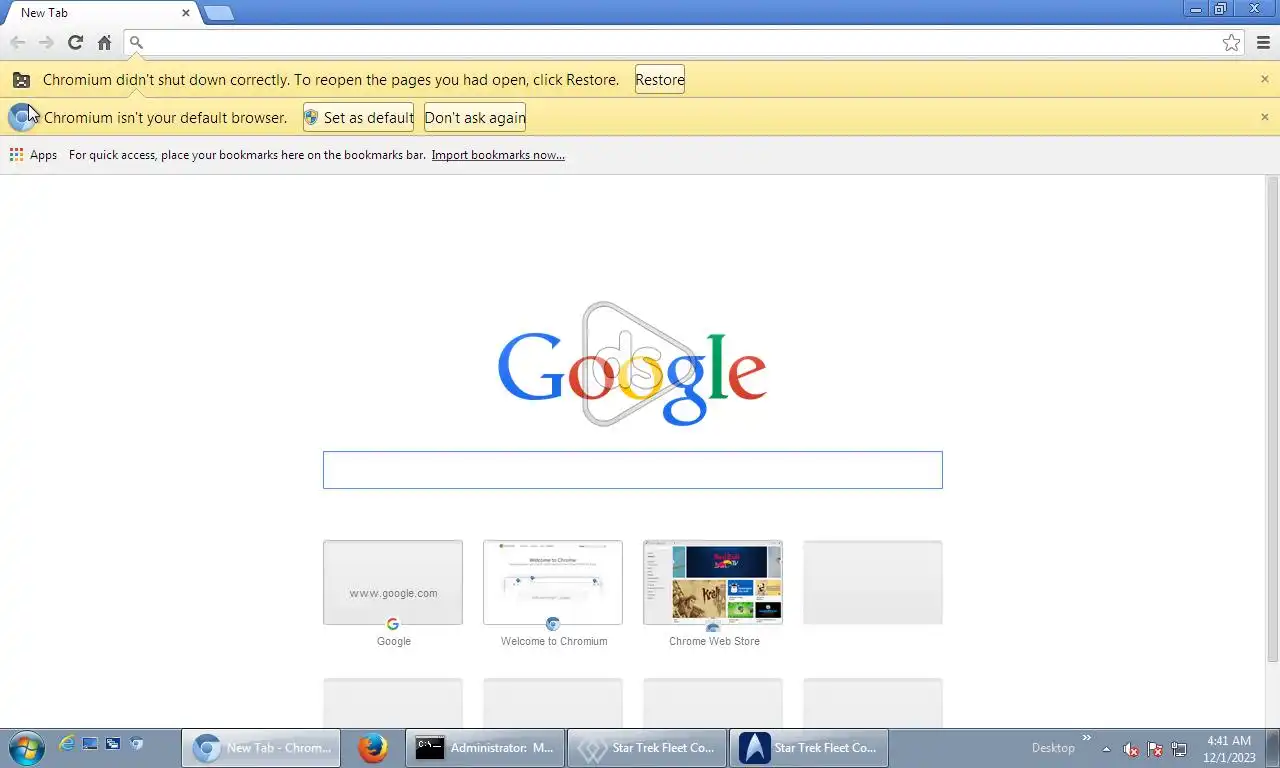The width and height of the screenshot is (1280, 768).
Task: Reload the page with the refresh icon
Action: [x=75, y=42]
